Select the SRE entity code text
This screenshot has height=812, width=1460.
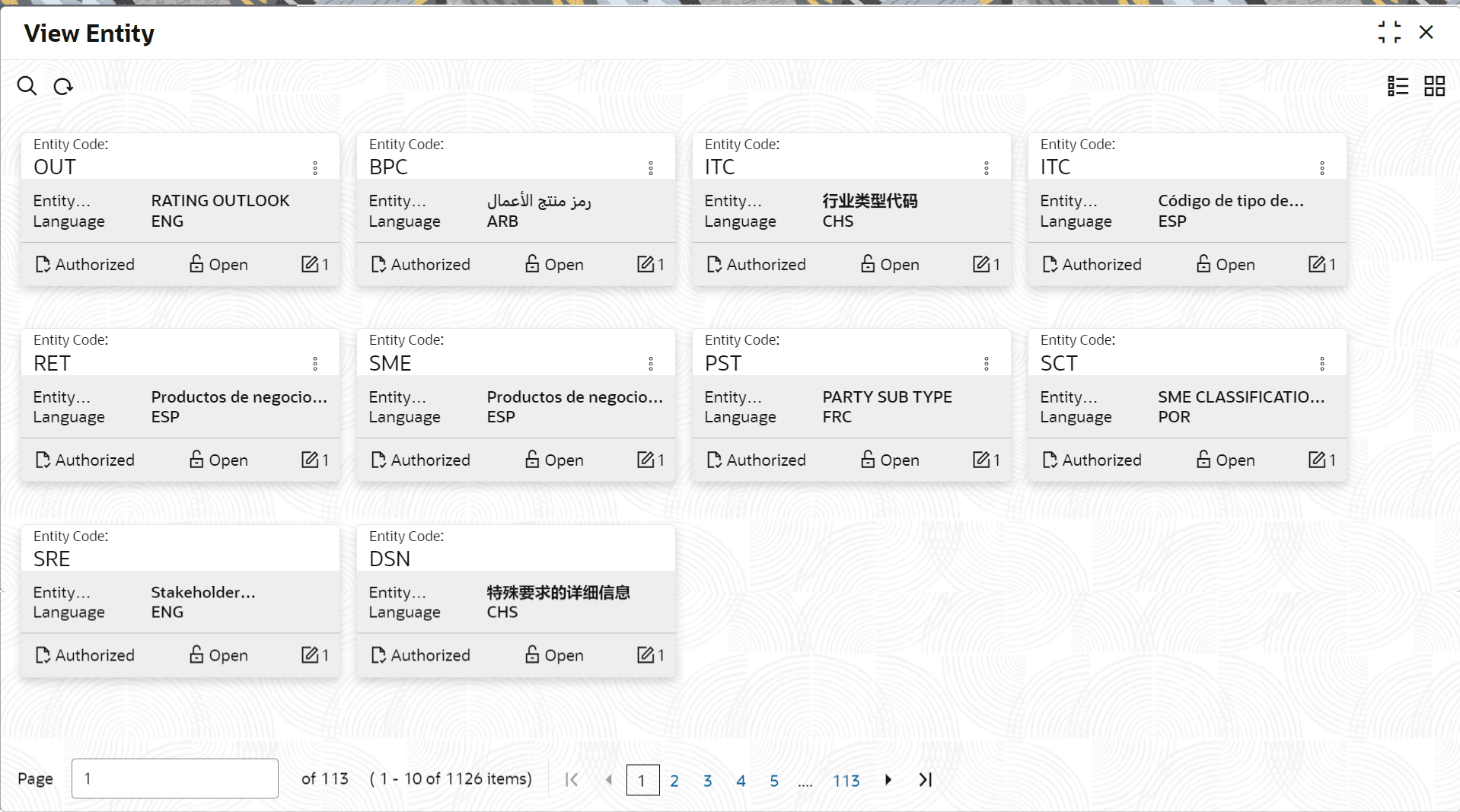(52, 559)
